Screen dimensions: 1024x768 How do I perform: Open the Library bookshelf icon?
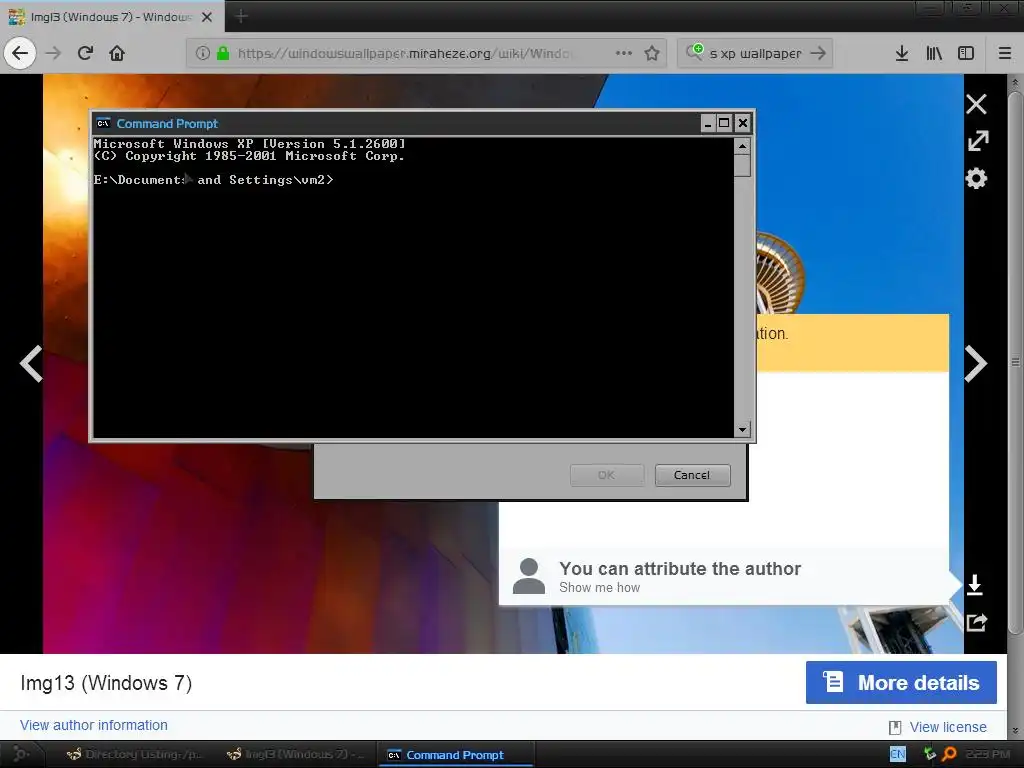(x=934, y=53)
